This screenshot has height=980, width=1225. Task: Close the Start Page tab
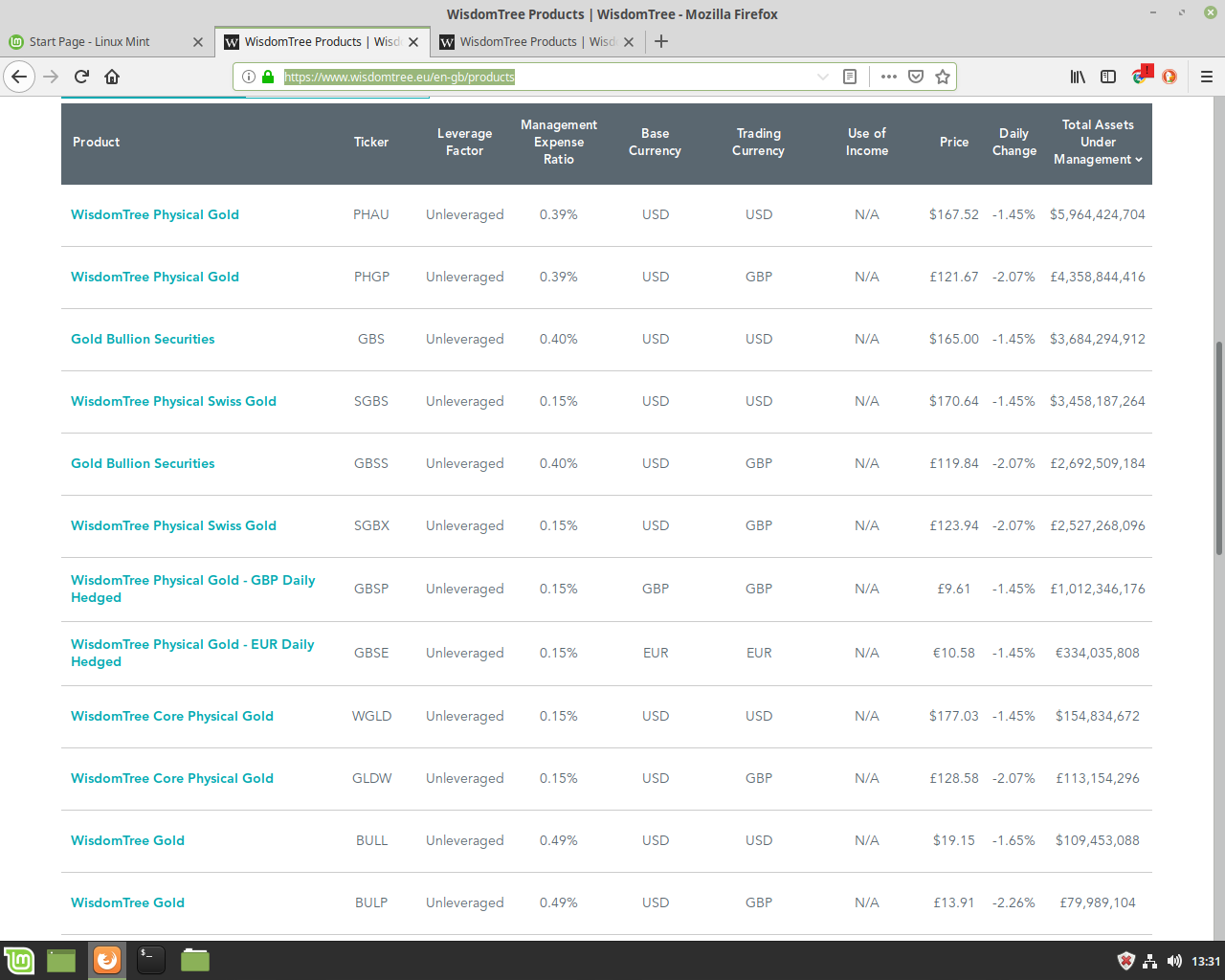coord(198,42)
